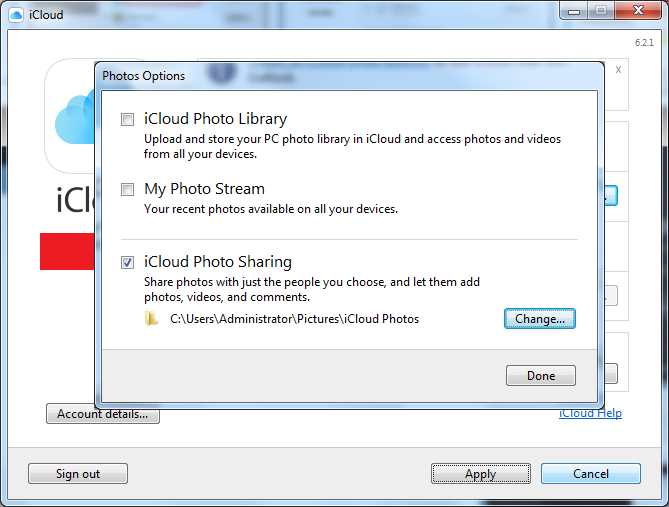Open Account details...
Screen dimensions: 669x507
coord(103,414)
